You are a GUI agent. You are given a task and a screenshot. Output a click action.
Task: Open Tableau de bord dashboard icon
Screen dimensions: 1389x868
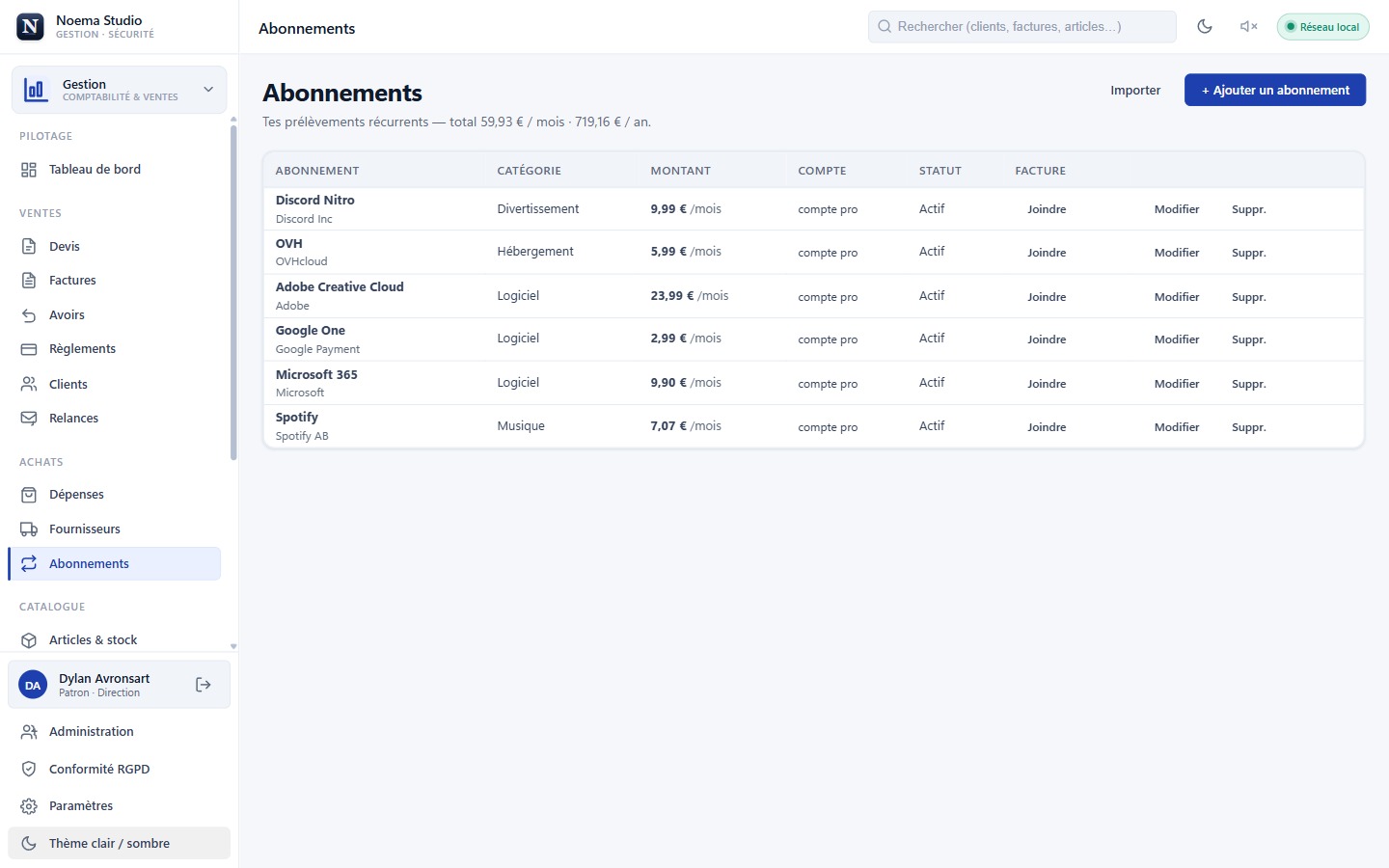coord(29,170)
